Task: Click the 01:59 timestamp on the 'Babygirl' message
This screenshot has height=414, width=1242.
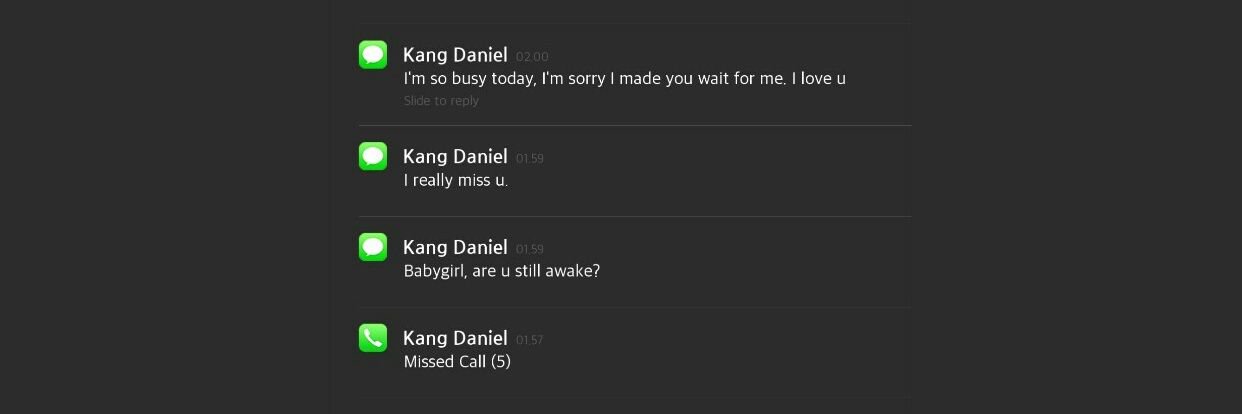Action: [530, 249]
